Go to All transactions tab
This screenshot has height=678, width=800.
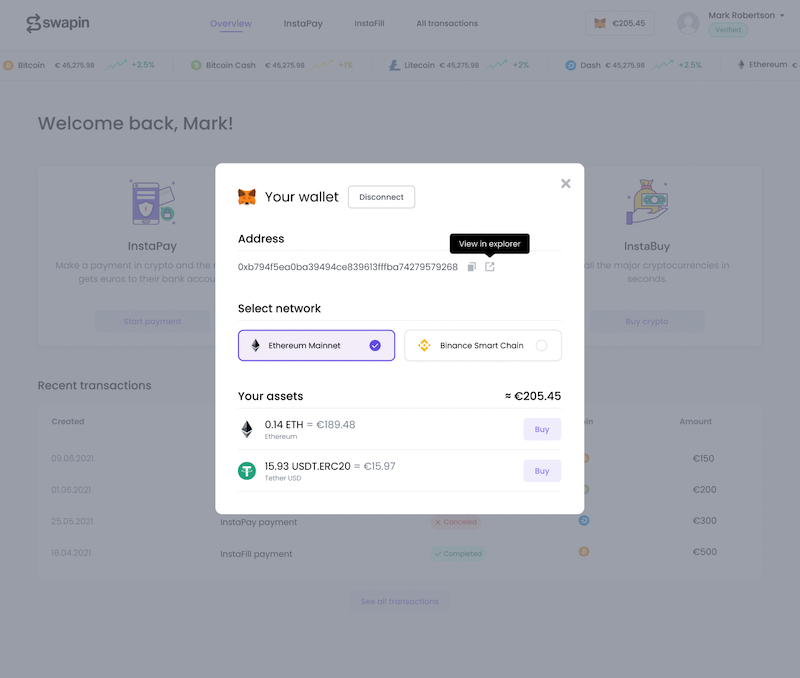[x=447, y=23]
